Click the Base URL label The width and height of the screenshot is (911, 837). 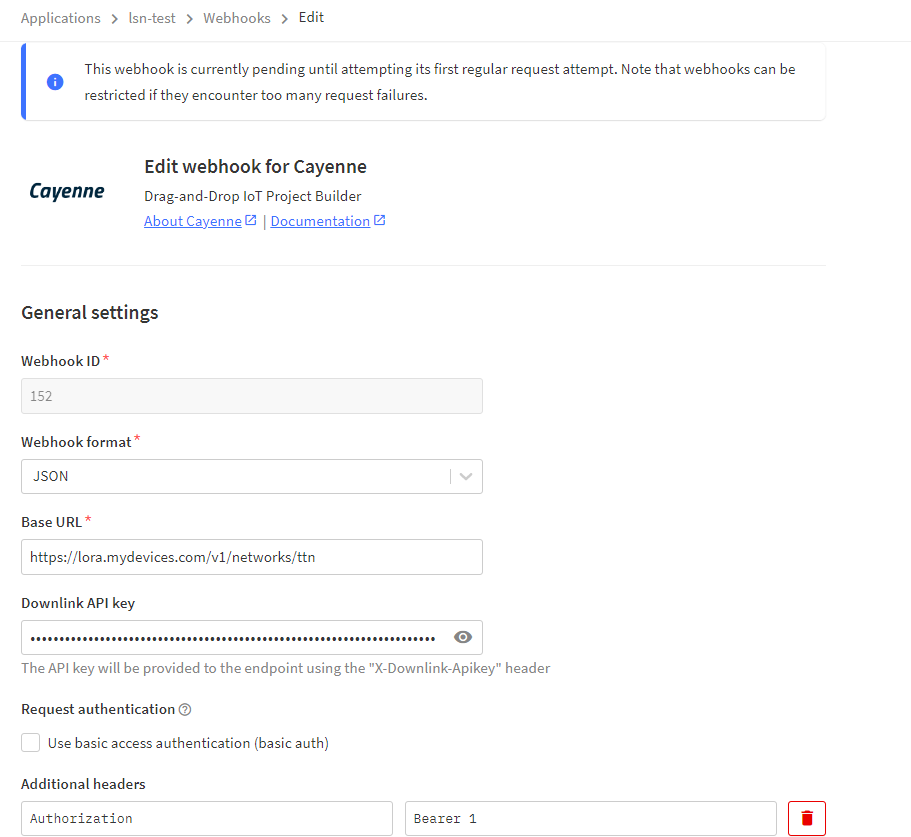pos(52,522)
